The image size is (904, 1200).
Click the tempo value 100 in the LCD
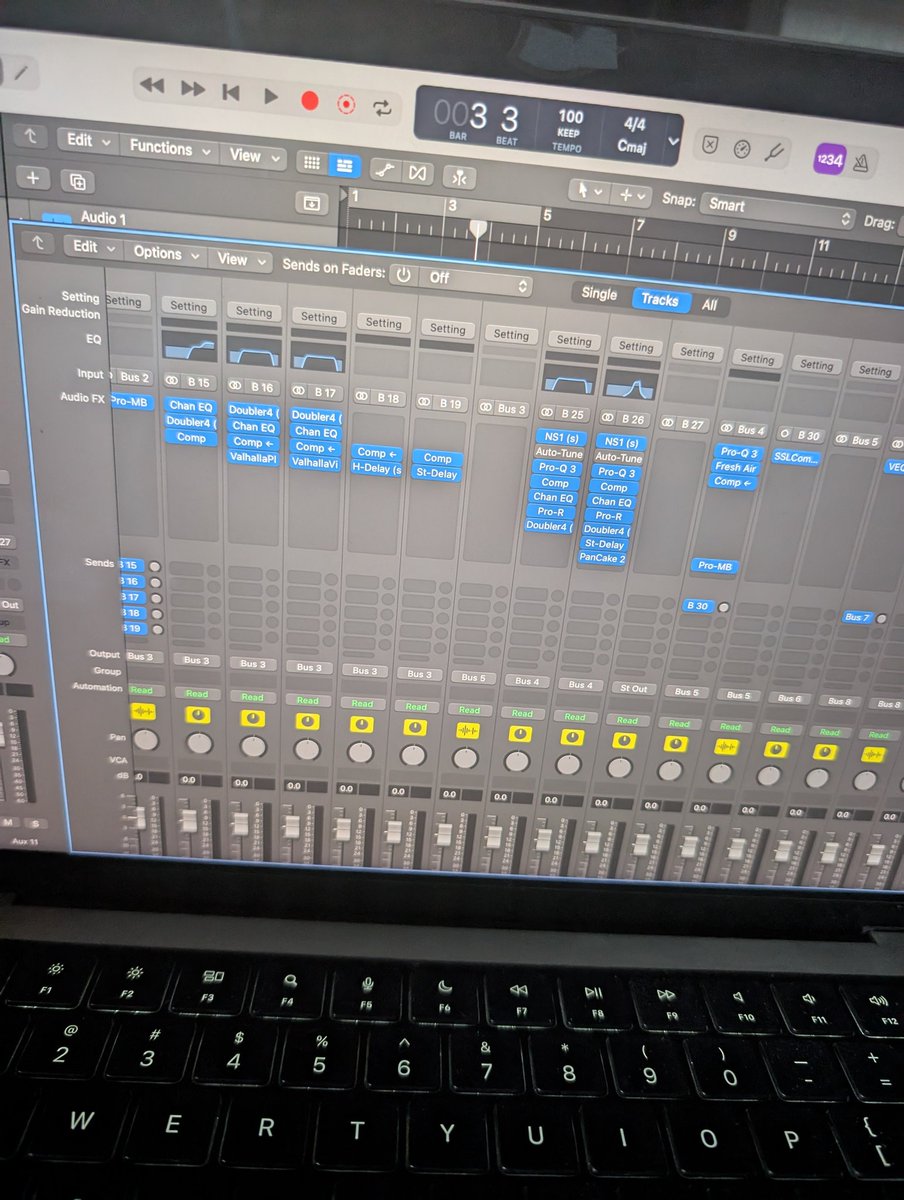pos(571,117)
